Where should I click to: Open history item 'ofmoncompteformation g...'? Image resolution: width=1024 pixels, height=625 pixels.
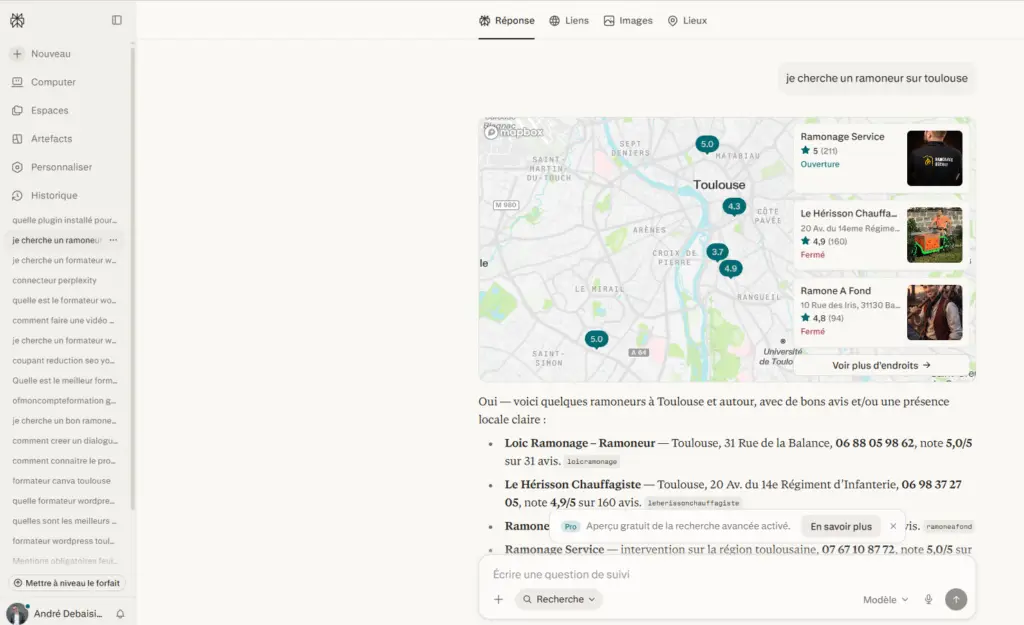coord(64,400)
